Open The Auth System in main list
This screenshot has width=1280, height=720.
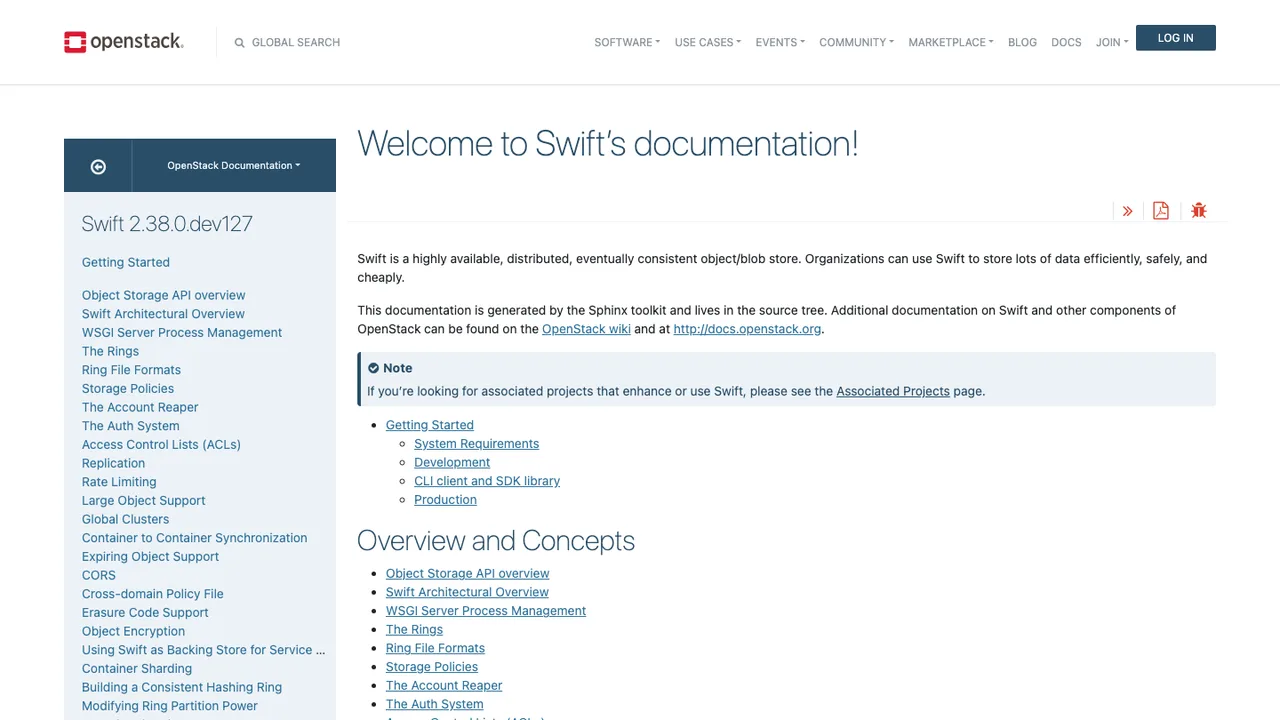click(x=434, y=704)
